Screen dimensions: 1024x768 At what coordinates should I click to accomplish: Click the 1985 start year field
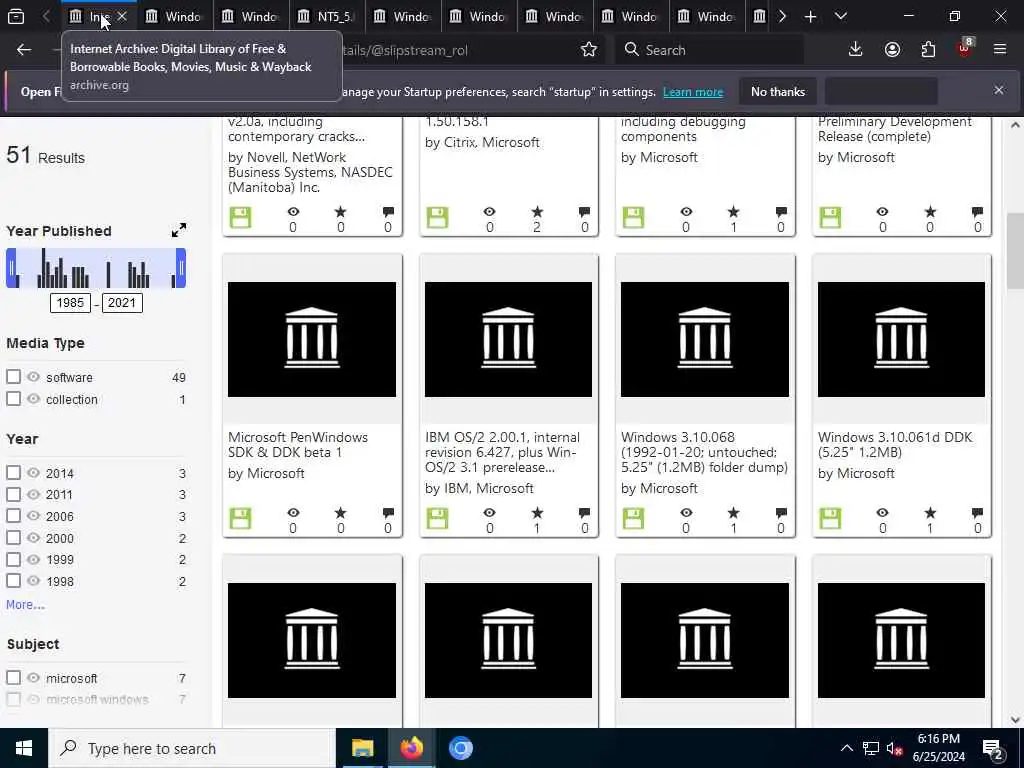pyautogui.click(x=71, y=303)
